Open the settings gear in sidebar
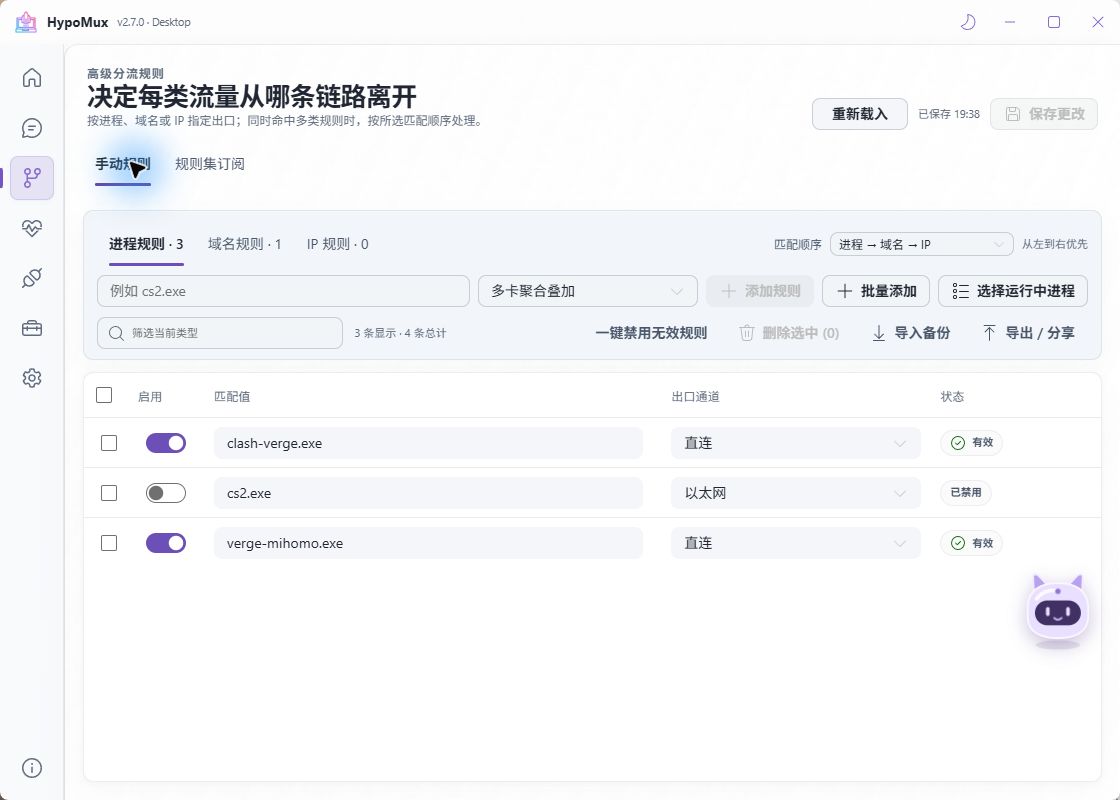The width and height of the screenshot is (1120, 800). click(31, 378)
